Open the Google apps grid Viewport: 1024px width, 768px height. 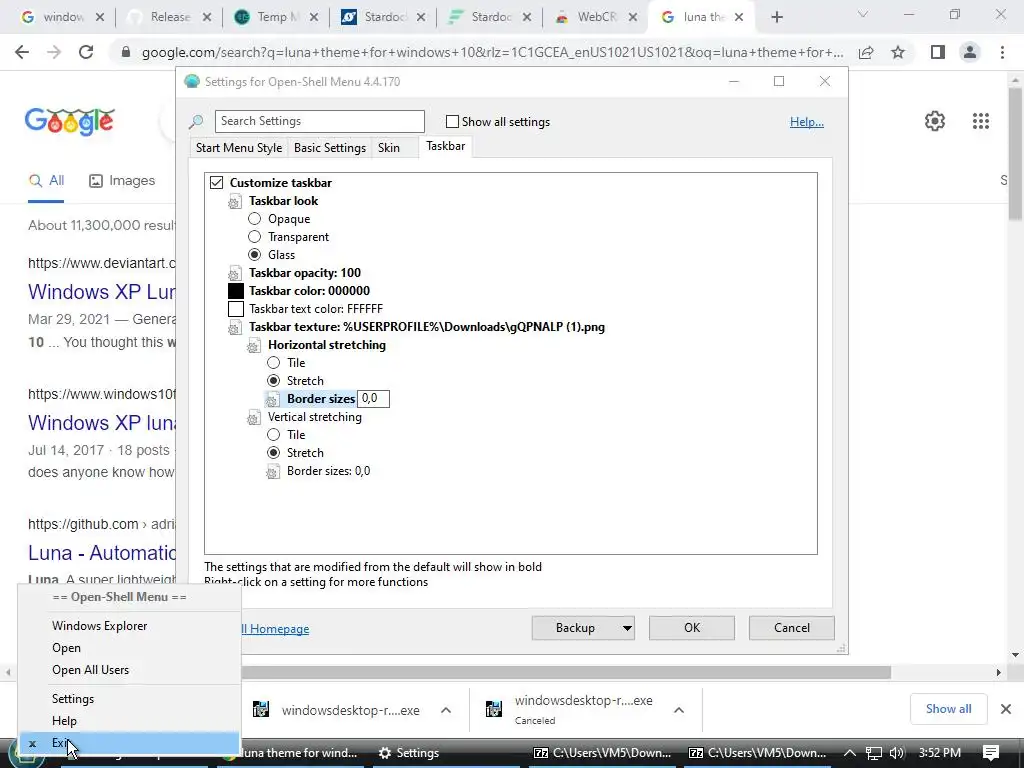coord(981,121)
